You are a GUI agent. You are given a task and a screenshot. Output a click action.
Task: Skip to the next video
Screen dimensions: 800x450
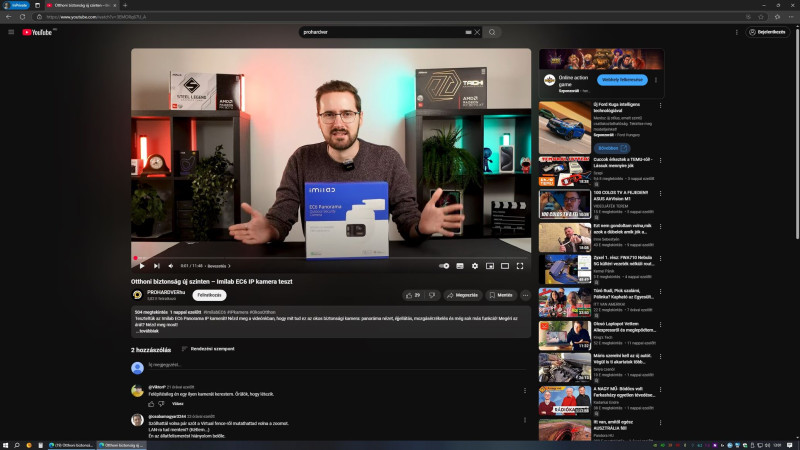click(157, 266)
